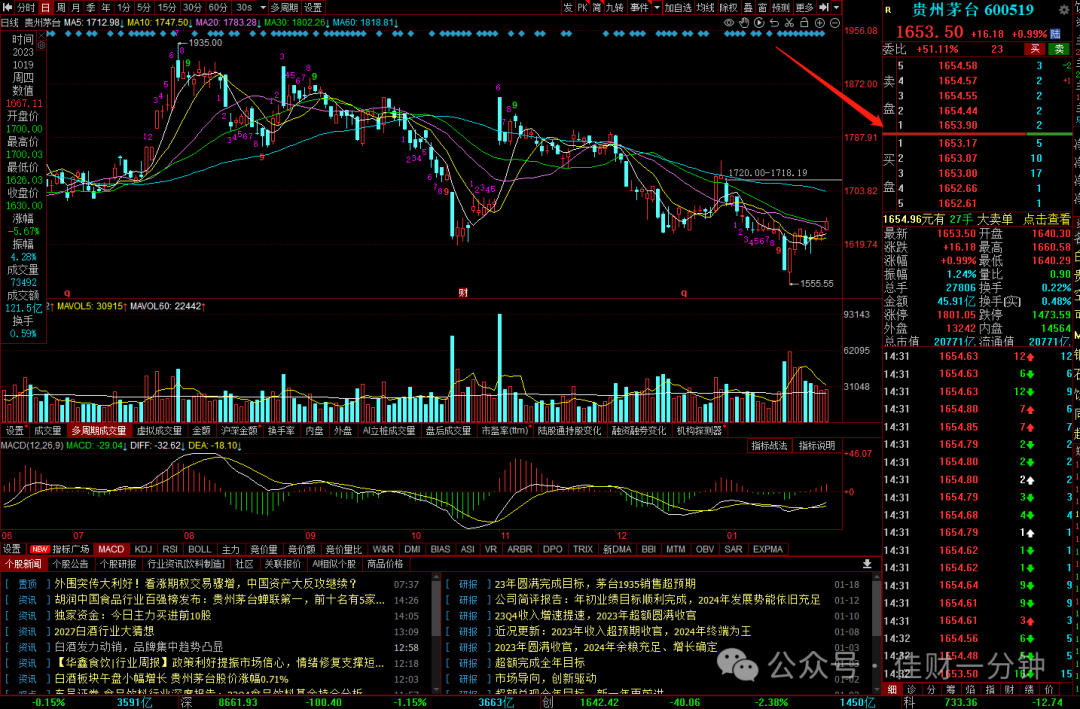Click the zoom out minus circle icon
The height and width of the screenshot is (709, 1080).
[835, 23]
